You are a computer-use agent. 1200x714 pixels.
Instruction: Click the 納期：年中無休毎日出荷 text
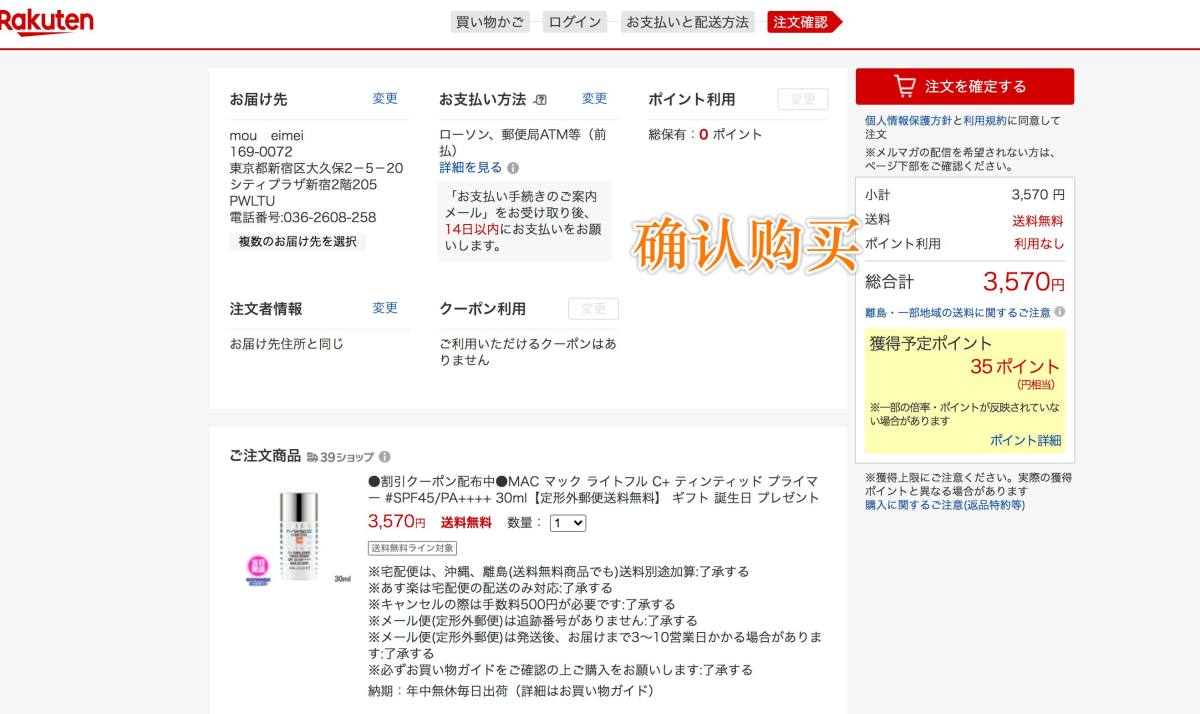tap(511, 691)
